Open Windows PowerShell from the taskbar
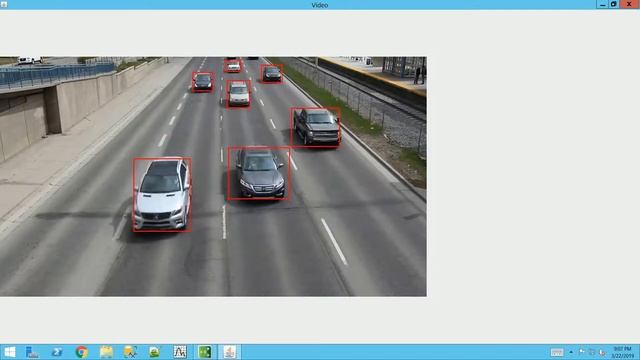640x360 pixels. tap(57, 352)
